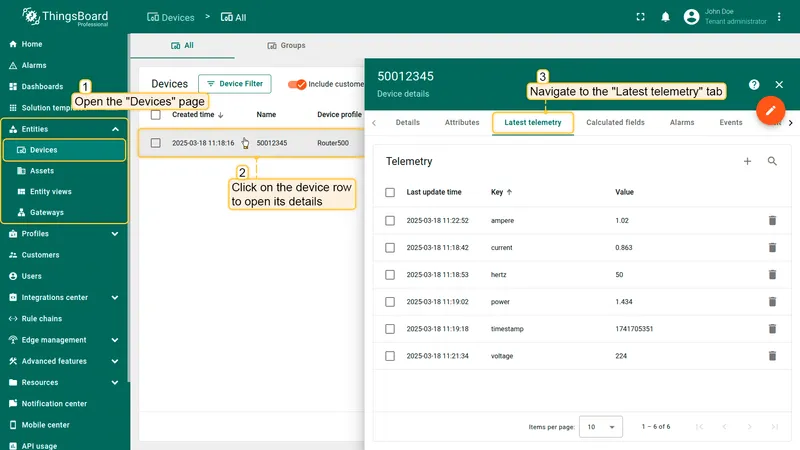Select the Latest telemetry tab
The height and width of the screenshot is (450, 800).
pyautogui.click(x=533, y=122)
